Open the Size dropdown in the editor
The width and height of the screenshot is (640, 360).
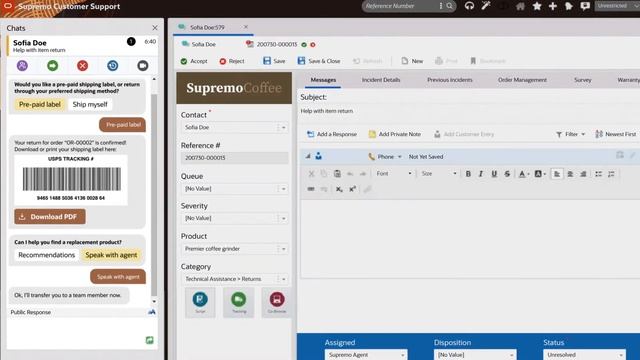coord(439,174)
